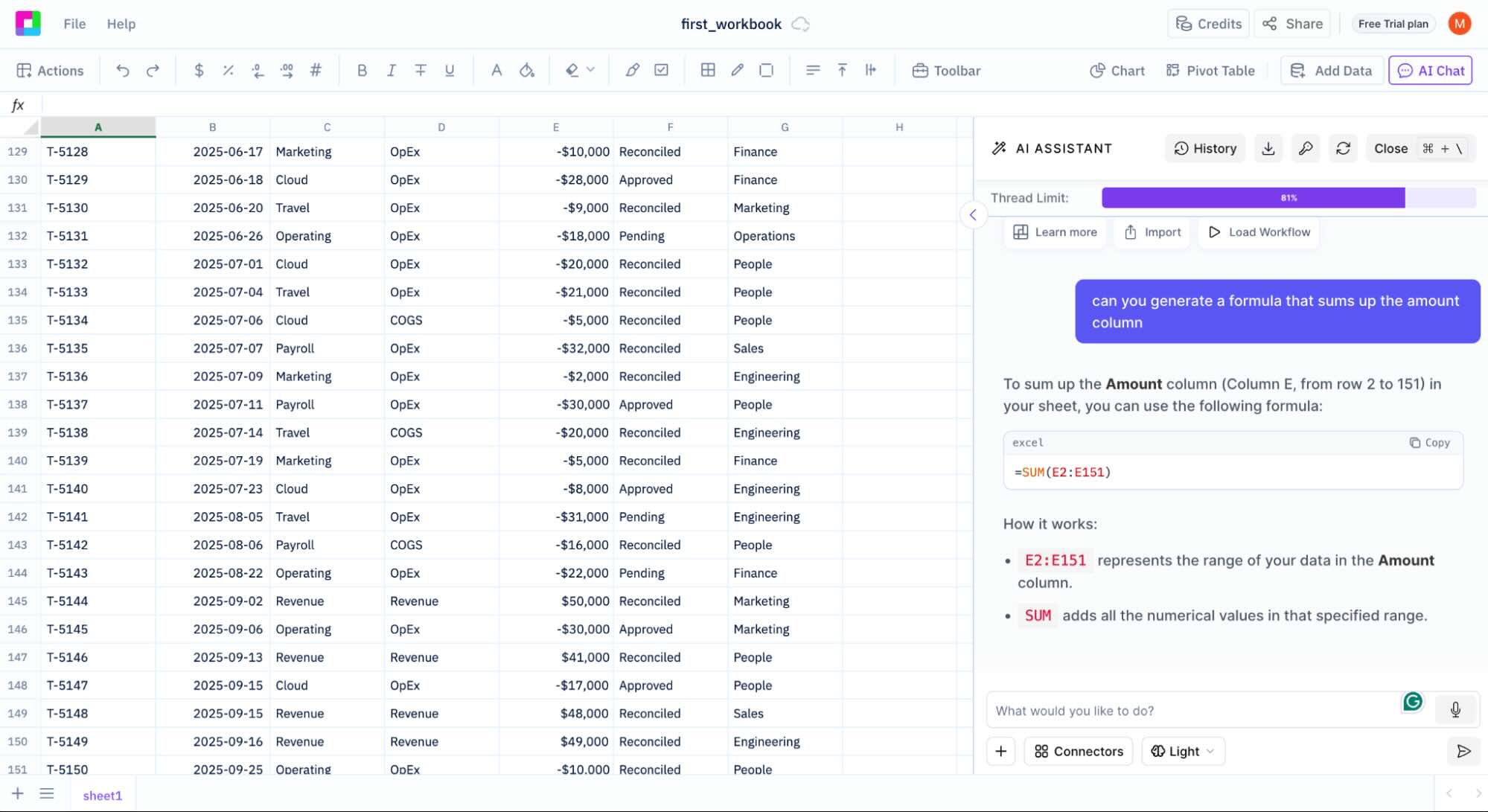
Task: Click the merge cells square icon
Action: tap(766, 71)
